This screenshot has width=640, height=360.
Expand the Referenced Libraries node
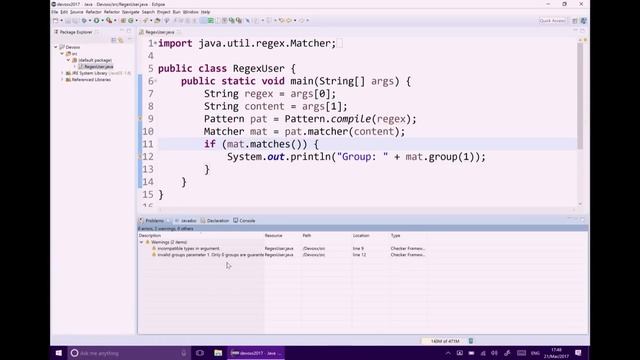pyautogui.click(x=62, y=80)
